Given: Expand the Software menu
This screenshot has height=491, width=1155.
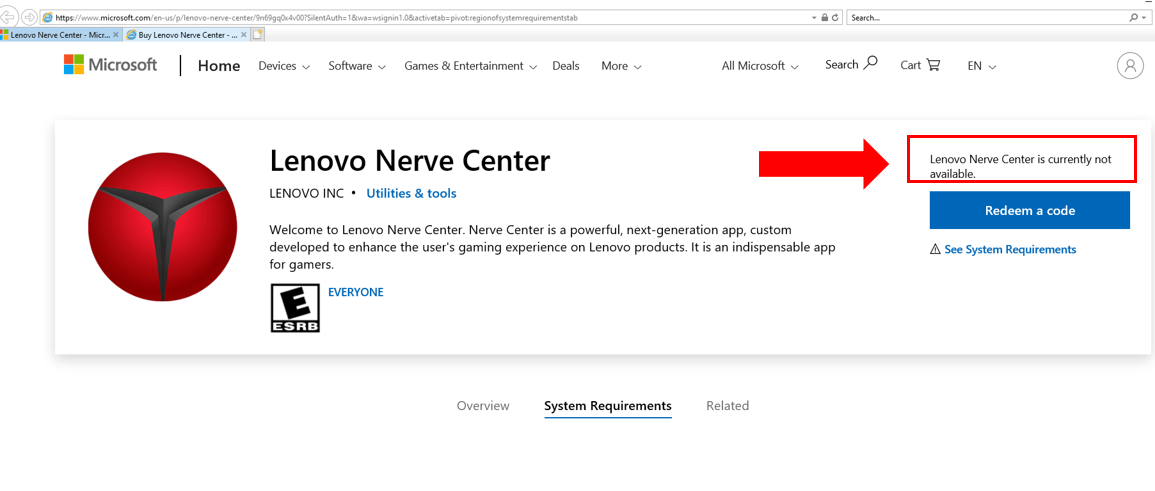Looking at the screenshot, I should tap(357, 66).
